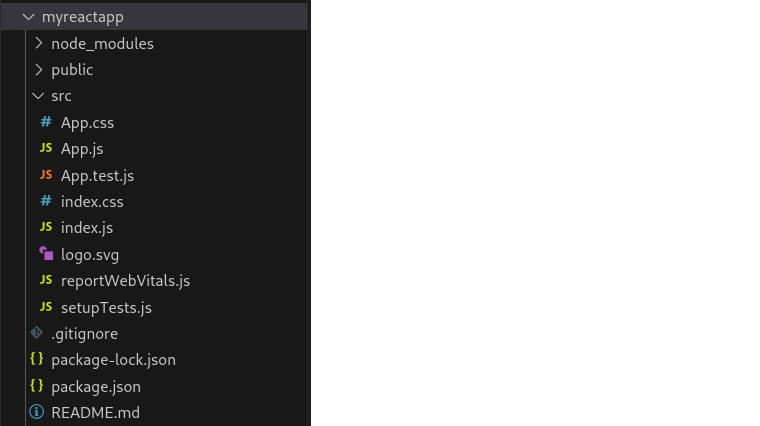Expand the public folder chevron

click(38, 69)
